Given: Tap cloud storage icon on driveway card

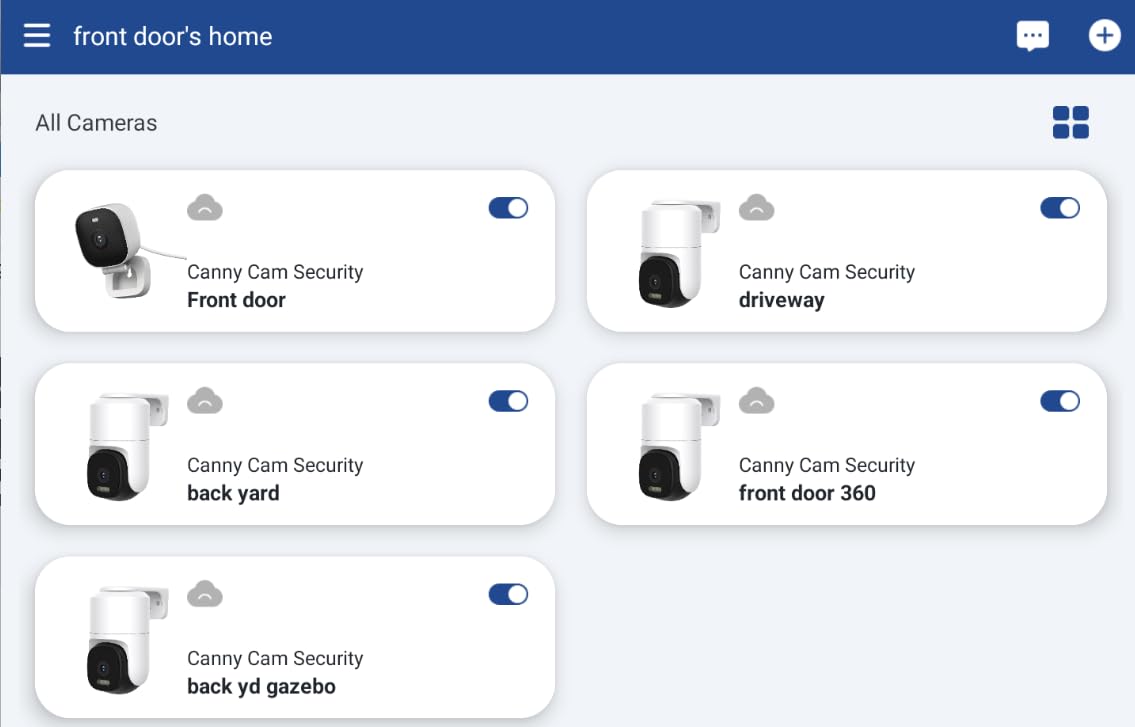Looking at the screenshot, I should tap(756, 208).
